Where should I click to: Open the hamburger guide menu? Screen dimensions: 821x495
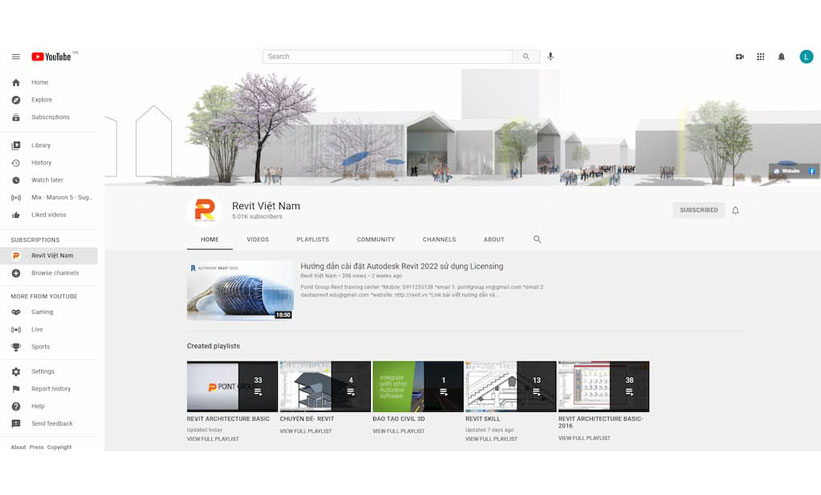(x=16, y=57)
